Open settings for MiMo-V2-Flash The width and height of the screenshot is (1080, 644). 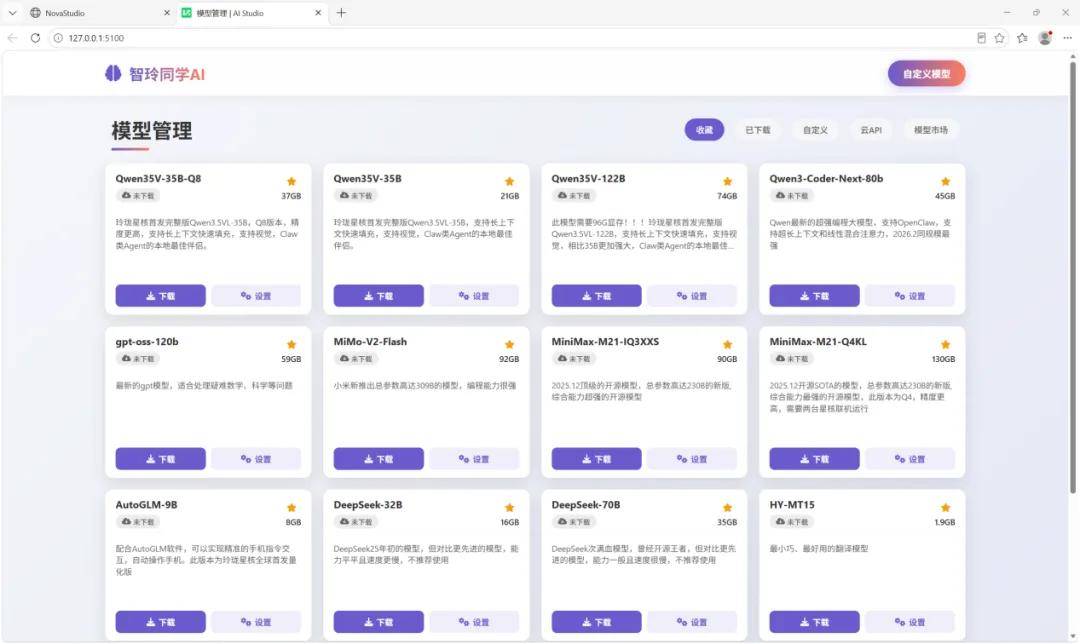click(474, 459)
